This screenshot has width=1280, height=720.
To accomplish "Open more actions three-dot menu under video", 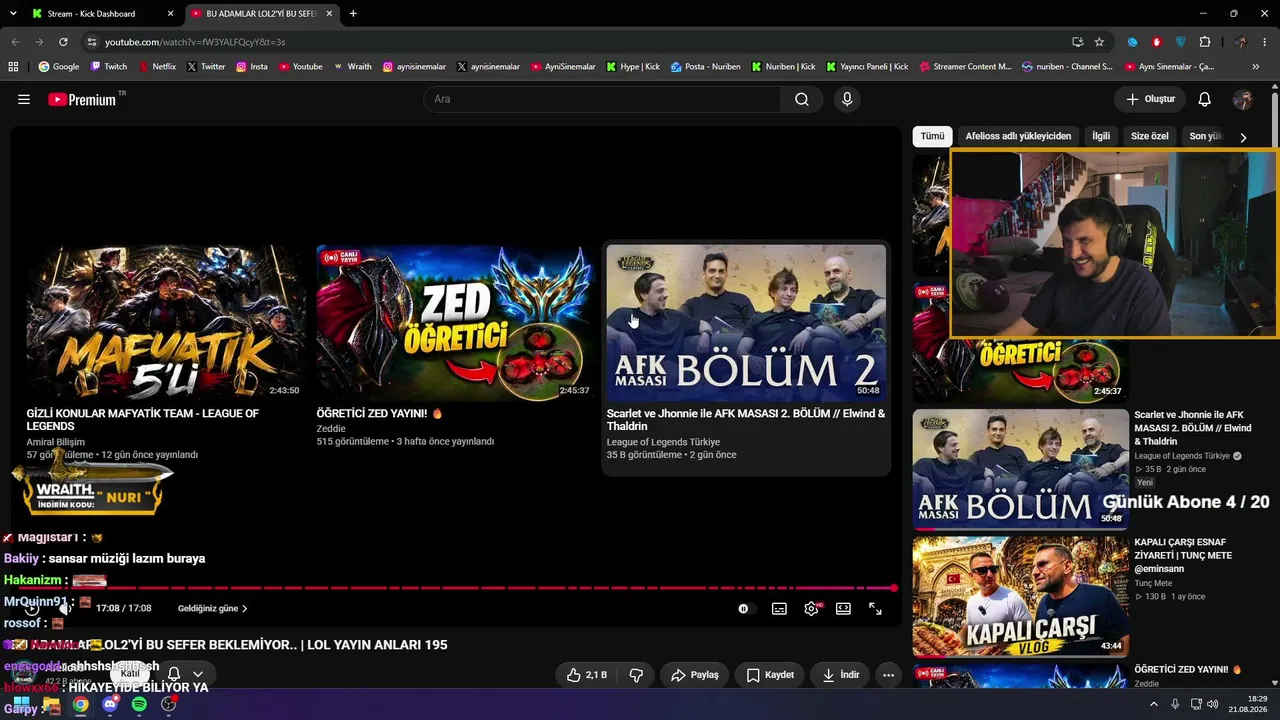I will [x=888, y=675].
